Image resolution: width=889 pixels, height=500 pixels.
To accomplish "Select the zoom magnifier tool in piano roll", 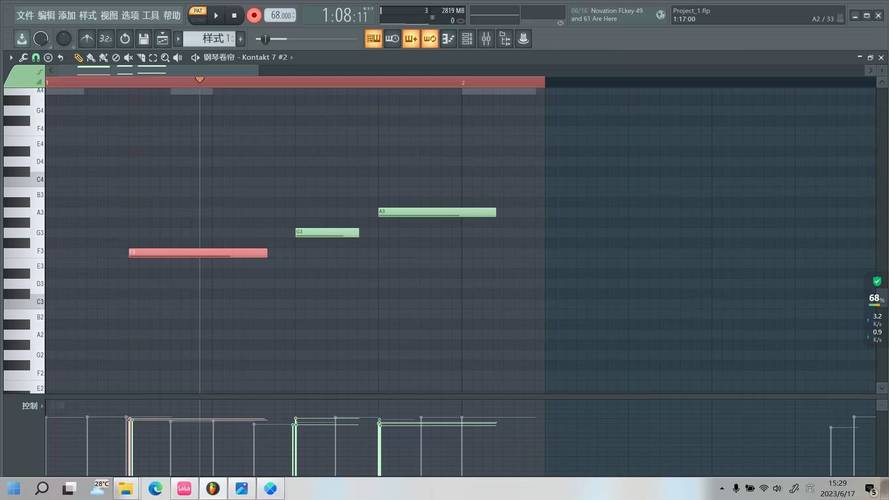I will (163, 58).
